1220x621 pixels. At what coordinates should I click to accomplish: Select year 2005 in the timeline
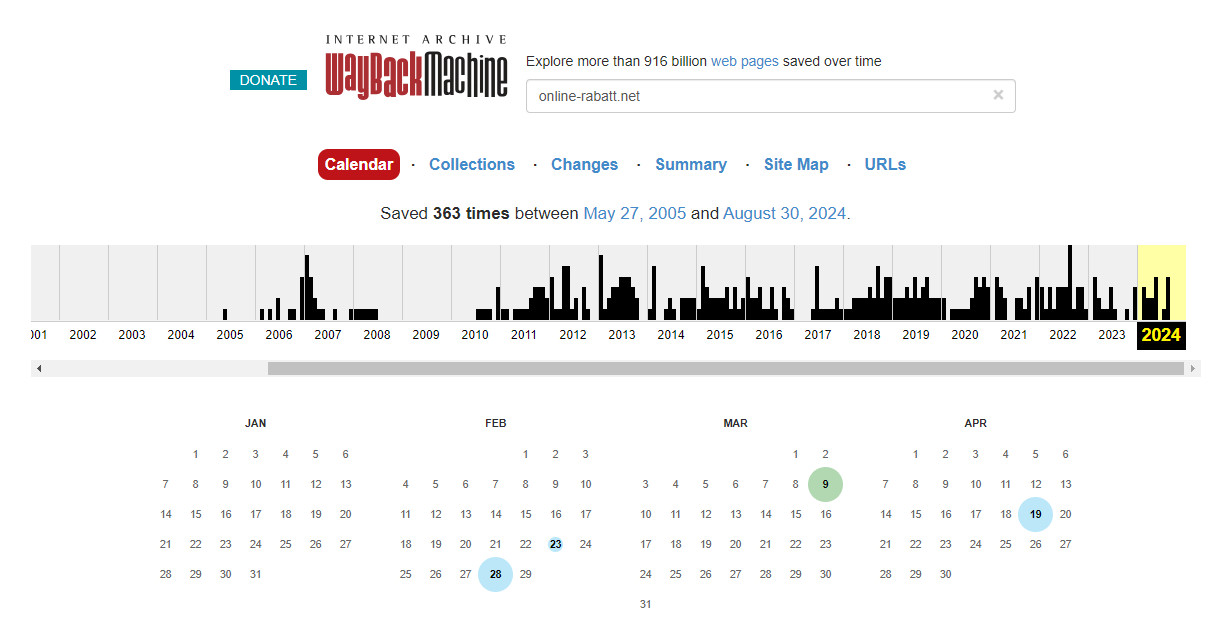click(x=230, y=335)
